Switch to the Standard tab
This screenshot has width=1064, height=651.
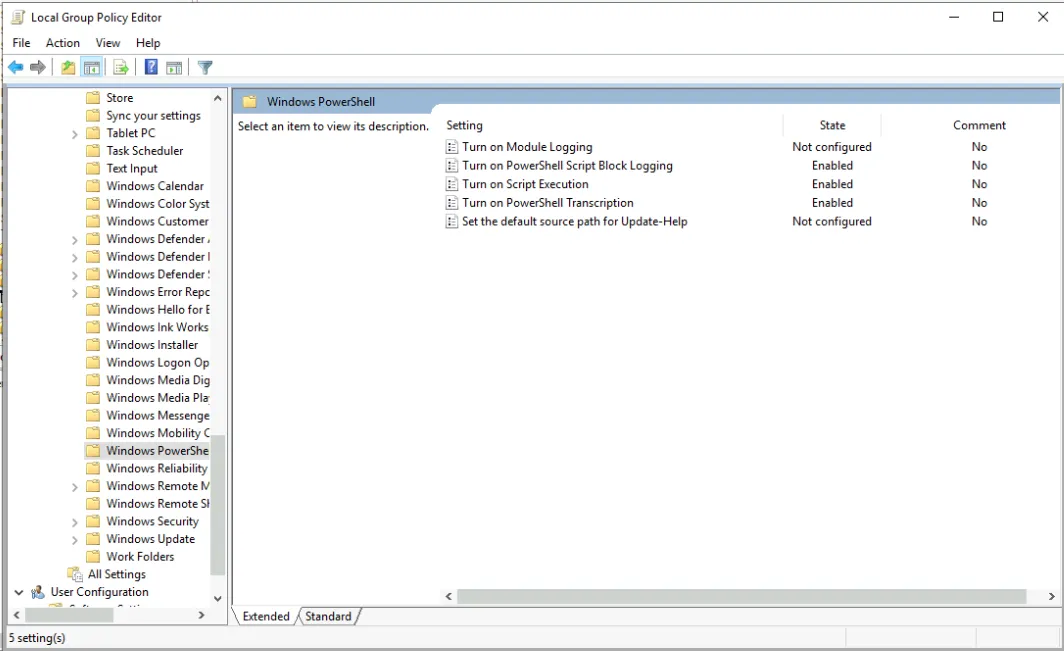pyautogui.click(x=328, y=617)
